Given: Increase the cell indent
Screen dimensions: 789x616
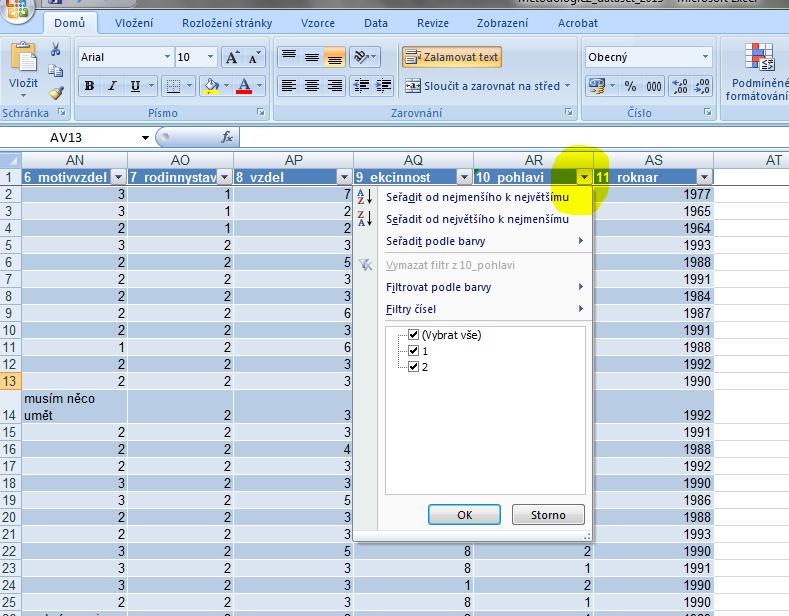Looking at the screenshot, I should 383,86.
